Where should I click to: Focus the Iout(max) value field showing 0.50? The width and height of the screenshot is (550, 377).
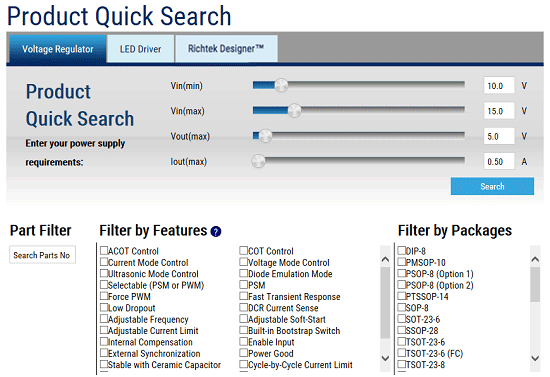pos(499,161)
